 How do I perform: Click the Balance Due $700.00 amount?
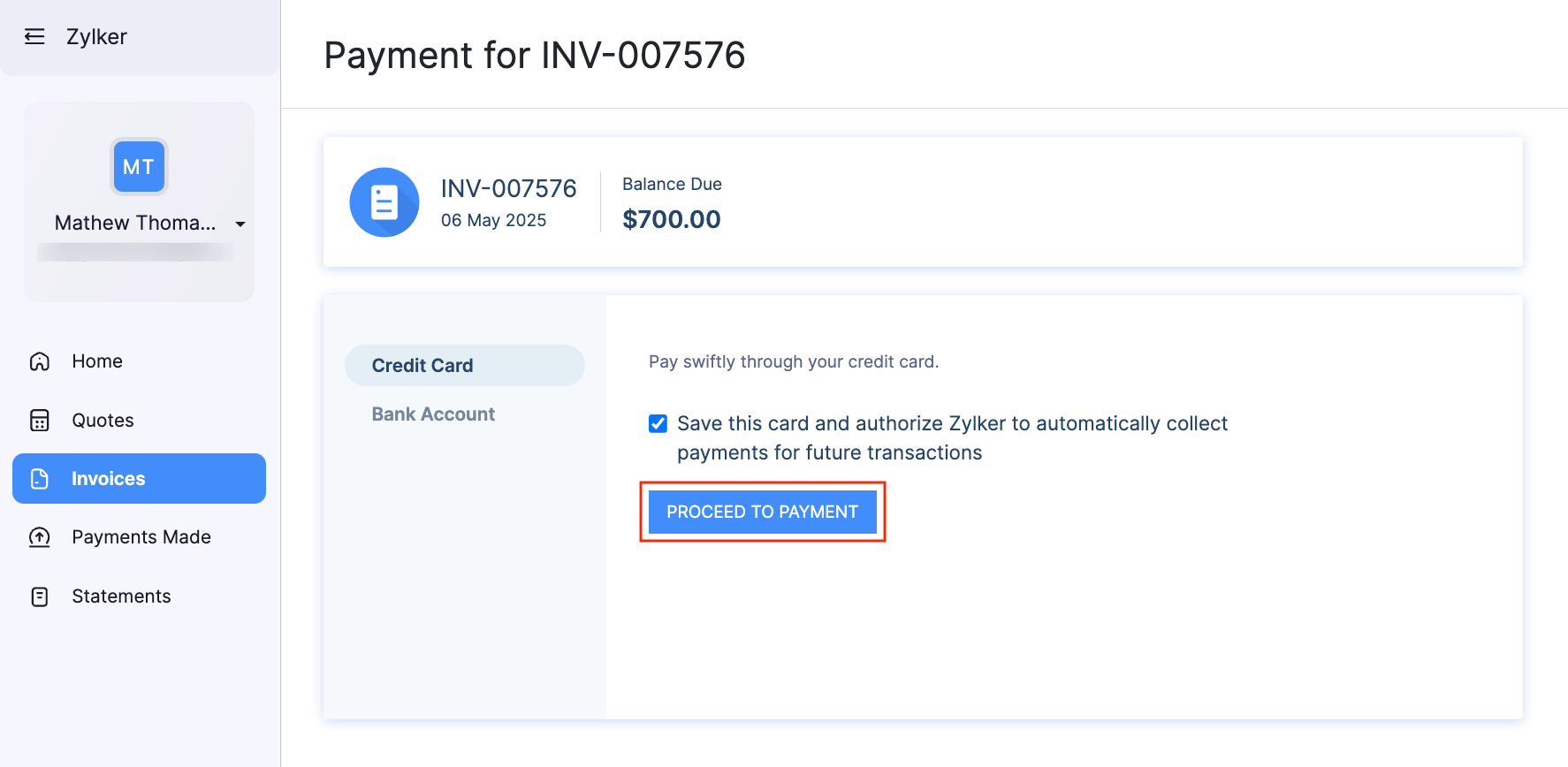[672, 219]
